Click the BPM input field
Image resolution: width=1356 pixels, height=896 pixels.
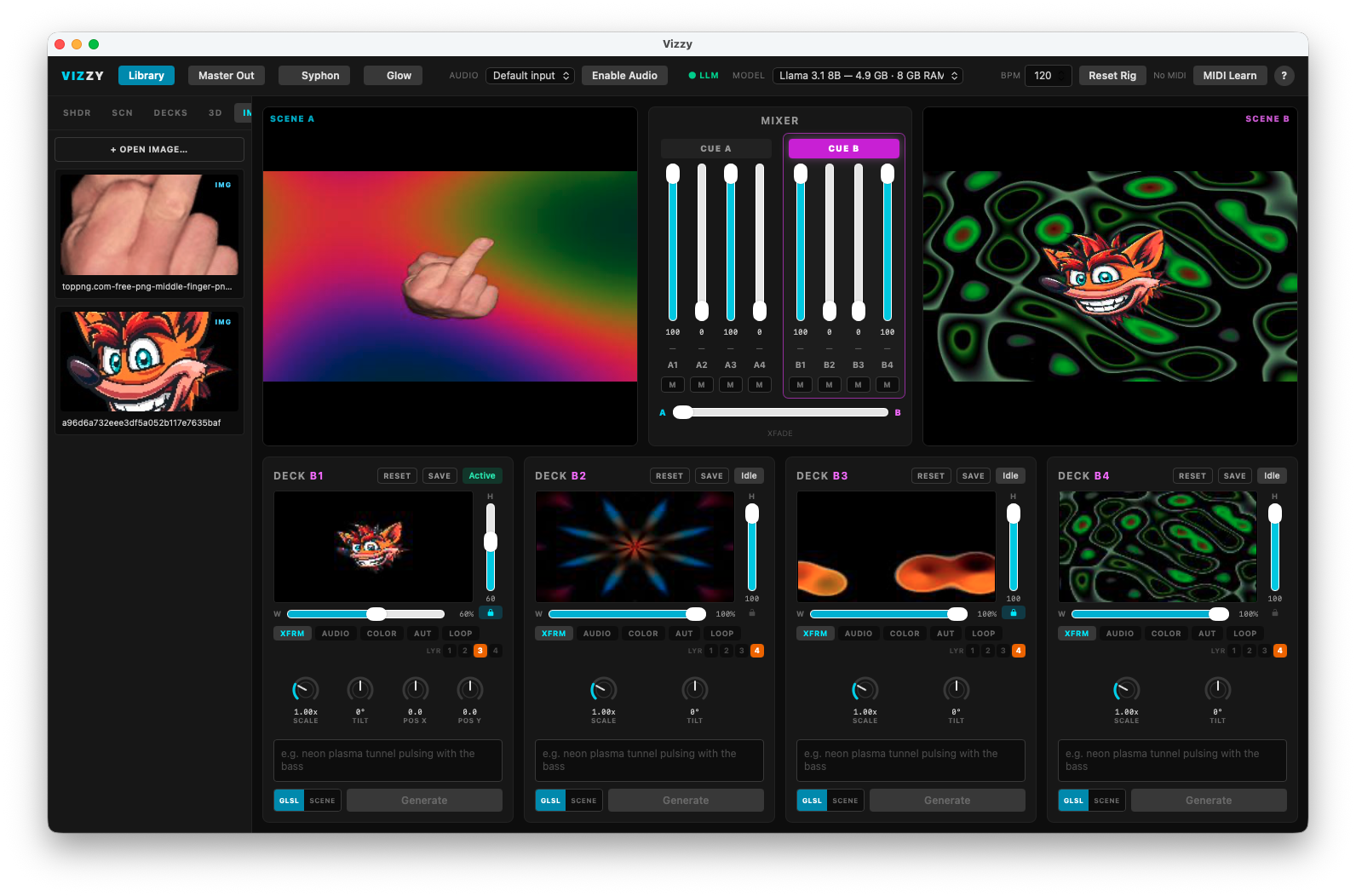coord(1048,76)
